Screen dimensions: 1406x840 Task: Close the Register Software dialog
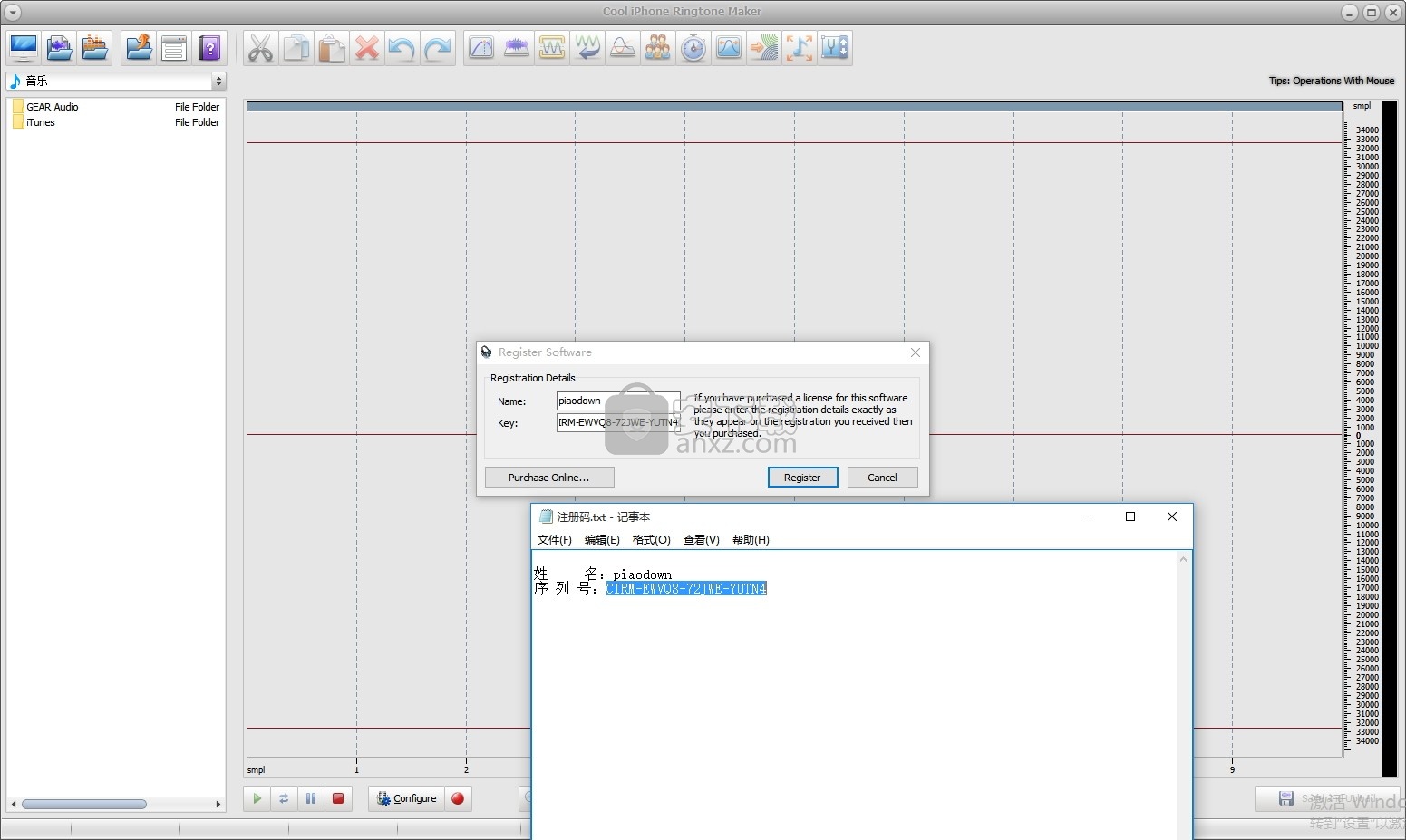click(x=916, y=352)
